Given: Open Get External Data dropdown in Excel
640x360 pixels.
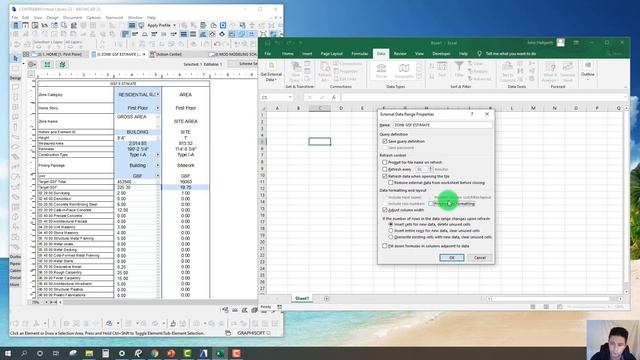Looking at the screenshot, I should [271, 71].
